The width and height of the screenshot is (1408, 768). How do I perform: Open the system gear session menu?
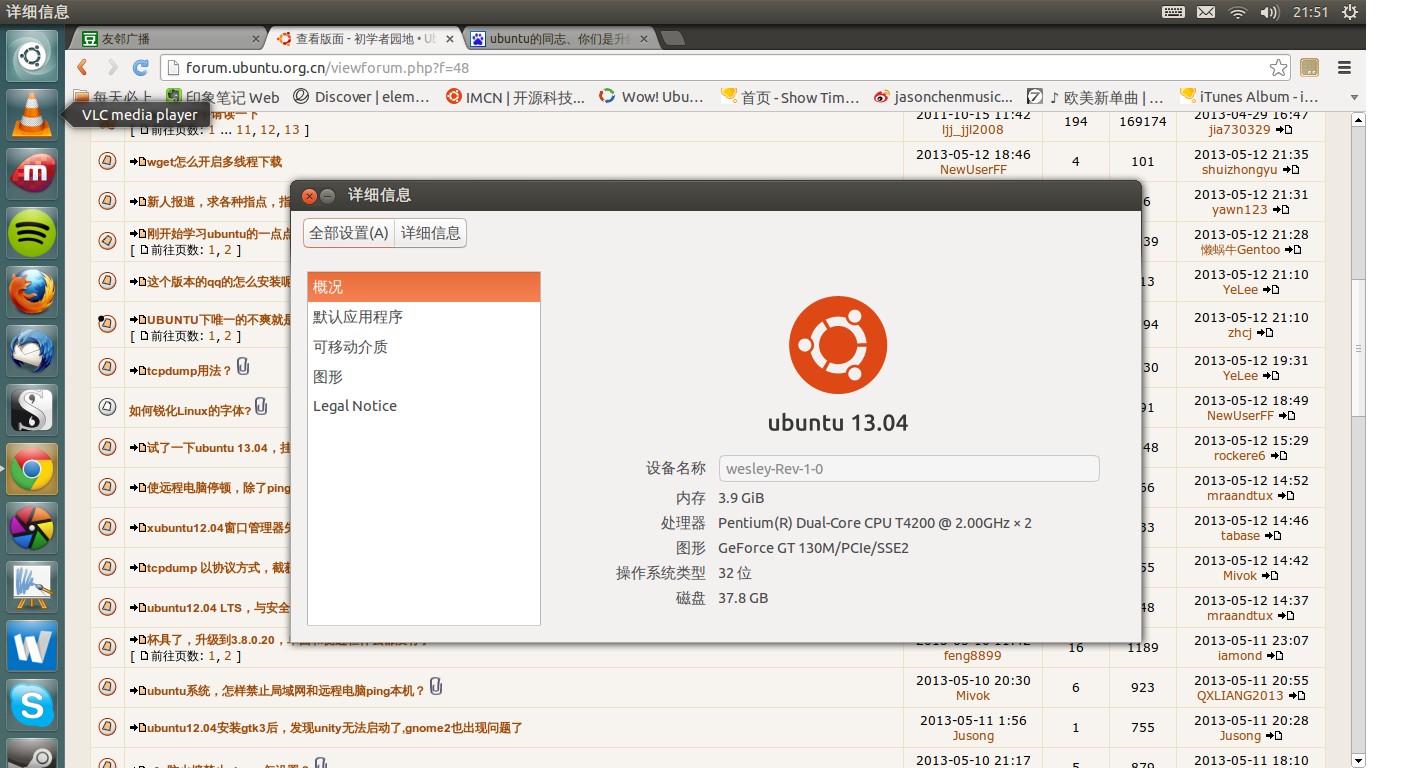[1350, 12]
